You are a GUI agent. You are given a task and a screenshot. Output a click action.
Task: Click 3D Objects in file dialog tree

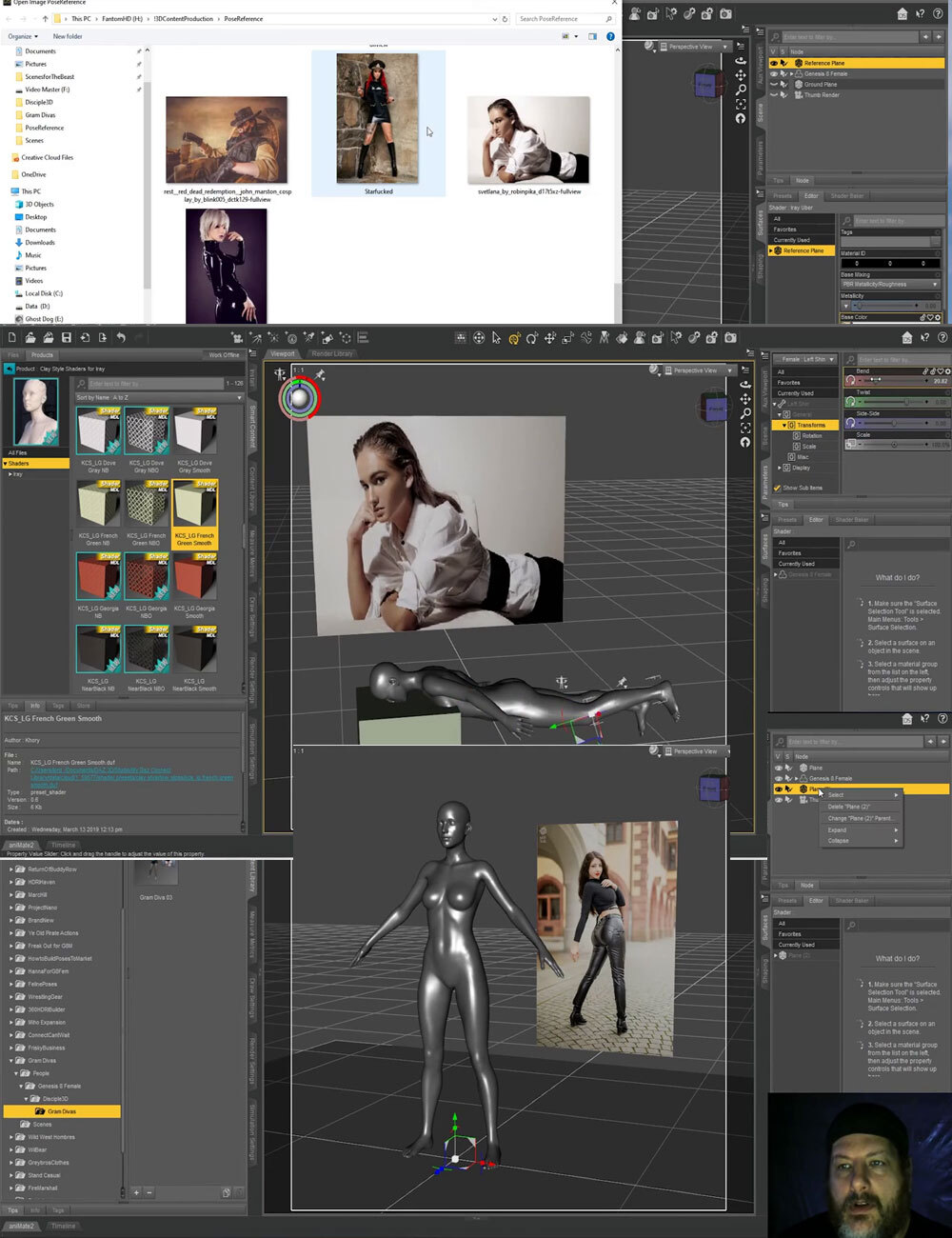(38, 204)
